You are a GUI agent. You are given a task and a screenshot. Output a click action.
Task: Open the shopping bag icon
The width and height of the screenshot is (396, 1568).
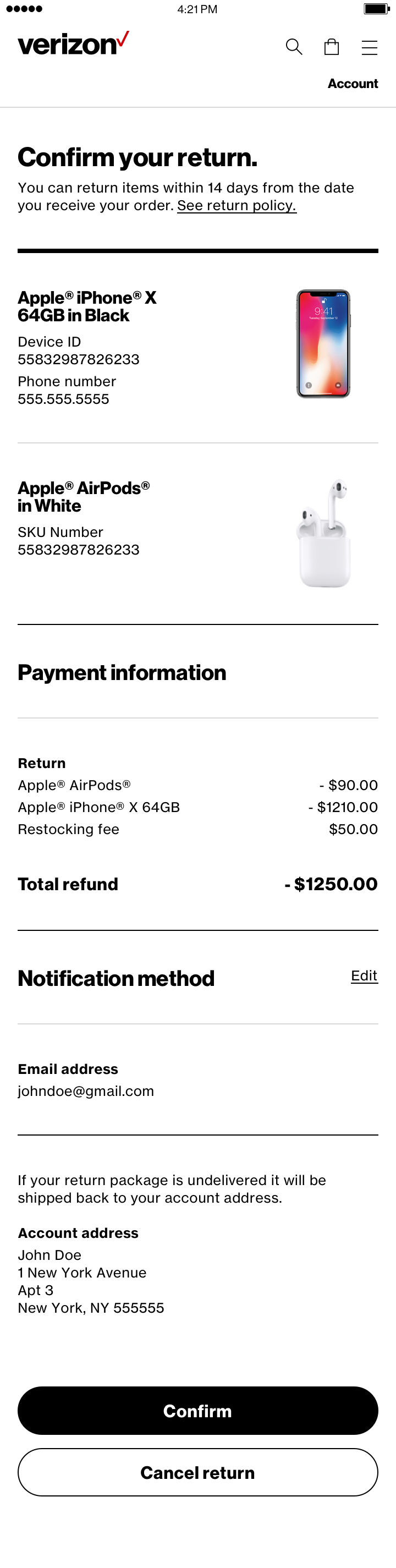pyautogui.click(x=332, y=47)
